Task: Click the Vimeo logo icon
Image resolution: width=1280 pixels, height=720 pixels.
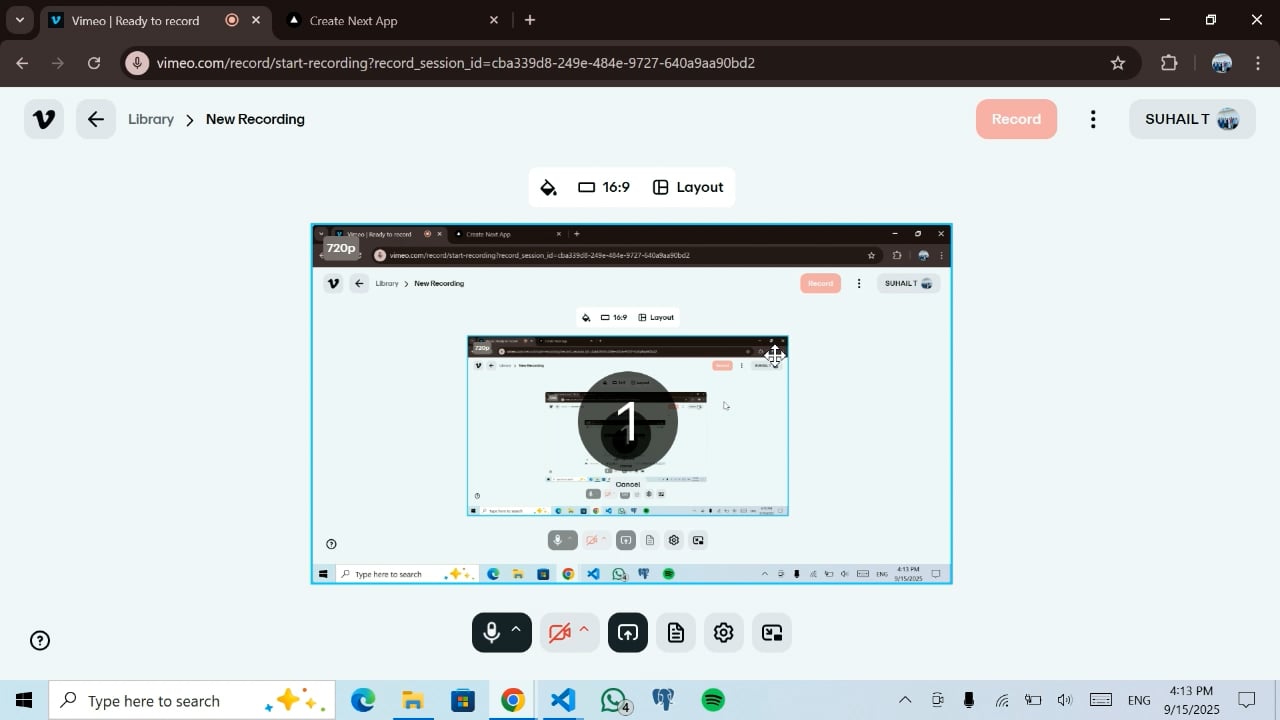Action: tap(44, 119)
